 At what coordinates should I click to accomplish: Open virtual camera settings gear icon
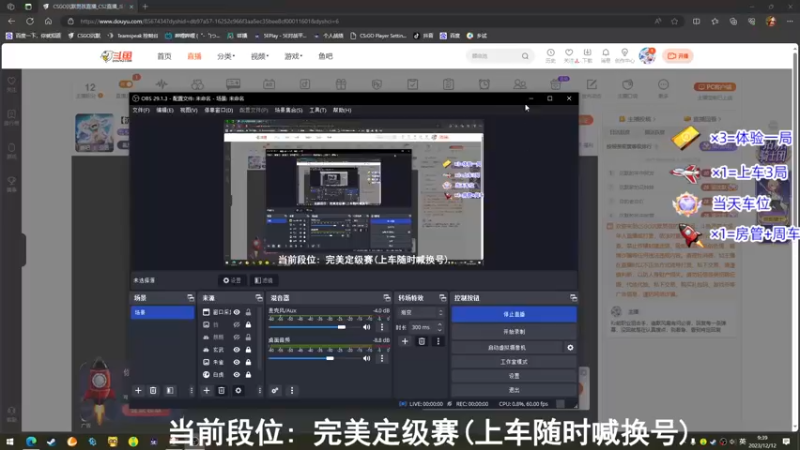(570, 347)
